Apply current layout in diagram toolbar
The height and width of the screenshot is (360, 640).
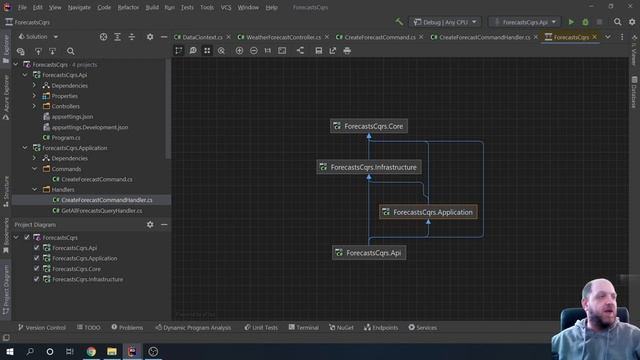pyautogui.click(x=300, y=51)
